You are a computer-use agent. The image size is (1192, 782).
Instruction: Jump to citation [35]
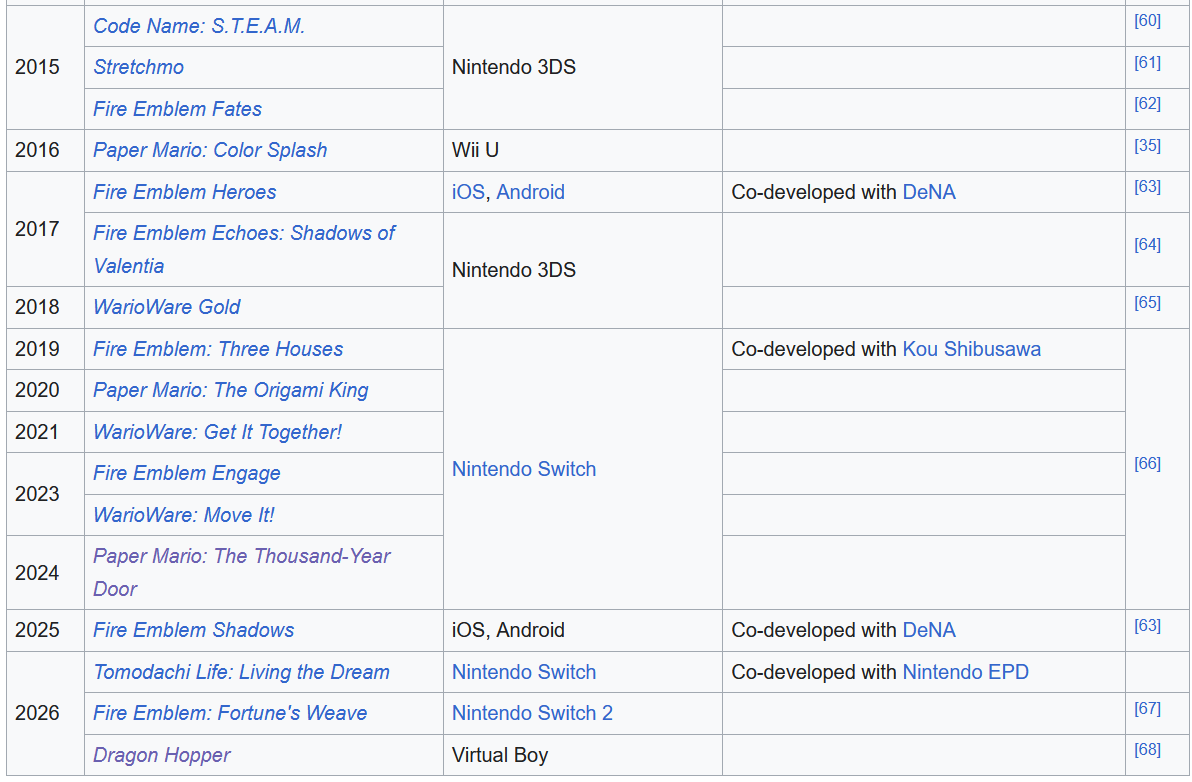tap(1147, 145)
